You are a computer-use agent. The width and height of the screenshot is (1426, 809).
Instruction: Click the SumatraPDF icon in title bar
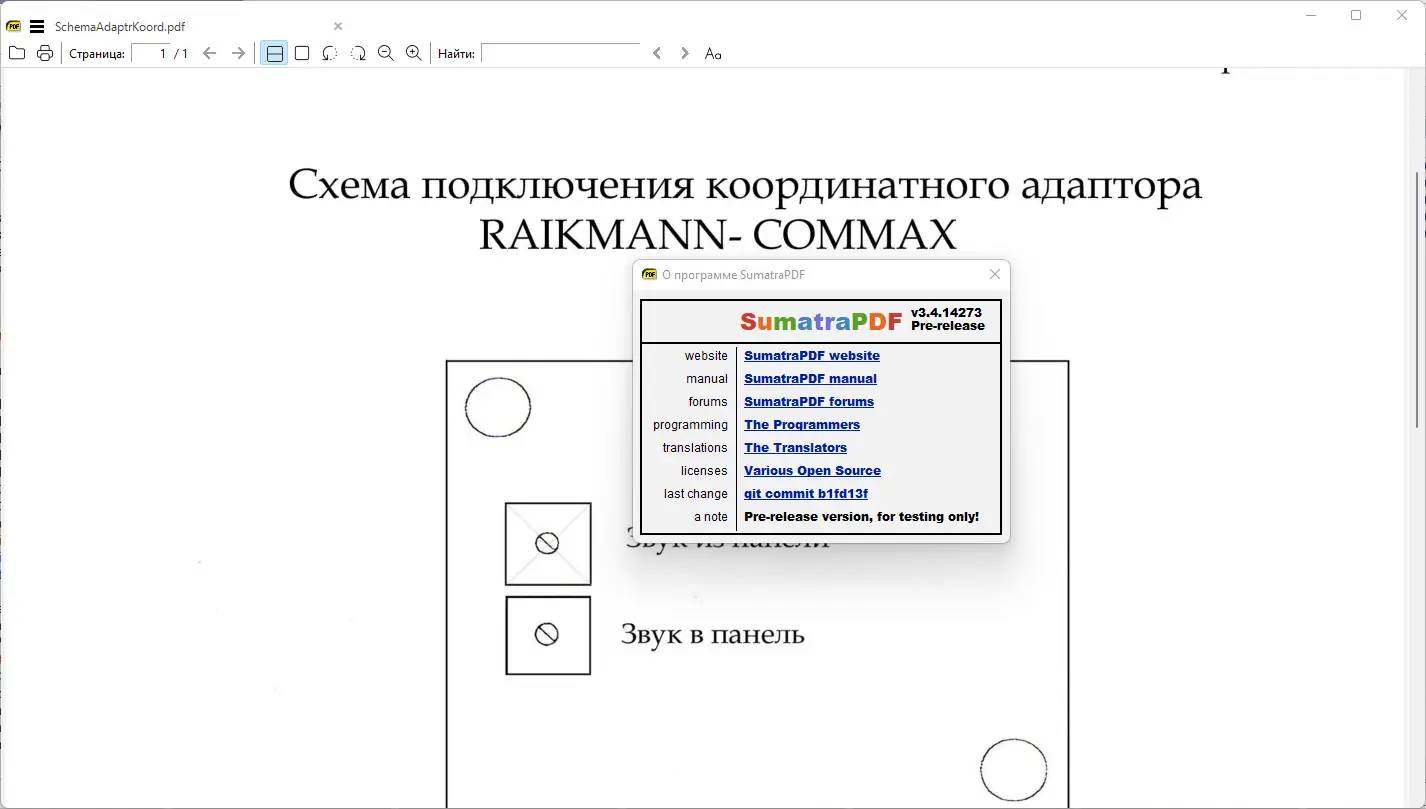click(14, 26)
